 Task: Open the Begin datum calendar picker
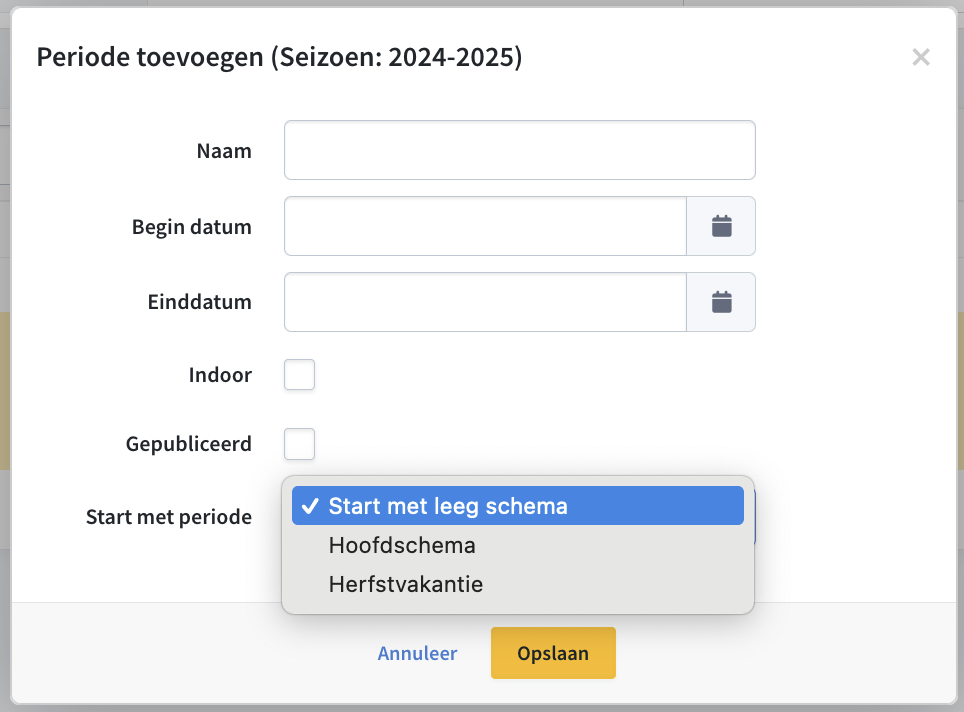click(x=721, y=226)
